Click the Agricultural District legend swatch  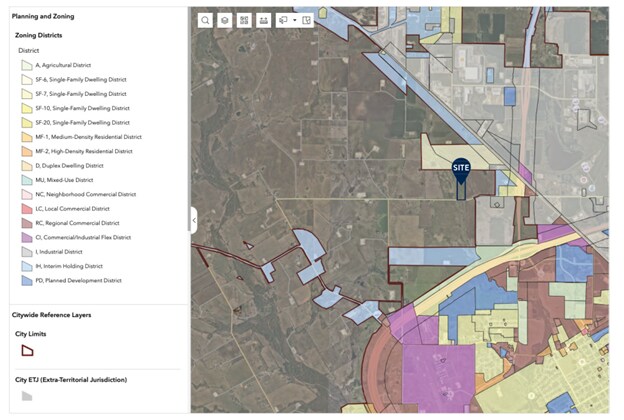click(x=27, y=64)
